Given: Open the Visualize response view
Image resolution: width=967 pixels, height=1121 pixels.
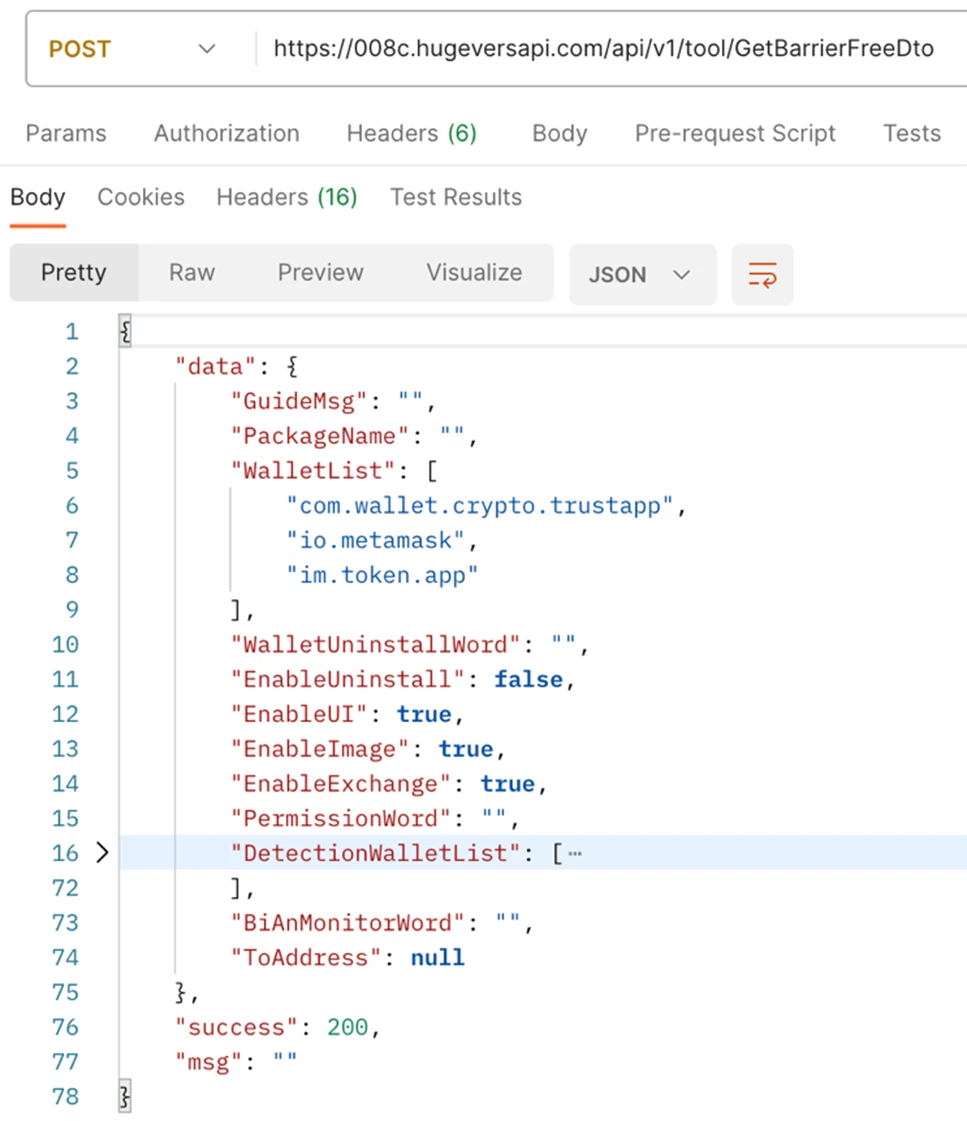Looking at the screenshot, I should click(474, 273).
